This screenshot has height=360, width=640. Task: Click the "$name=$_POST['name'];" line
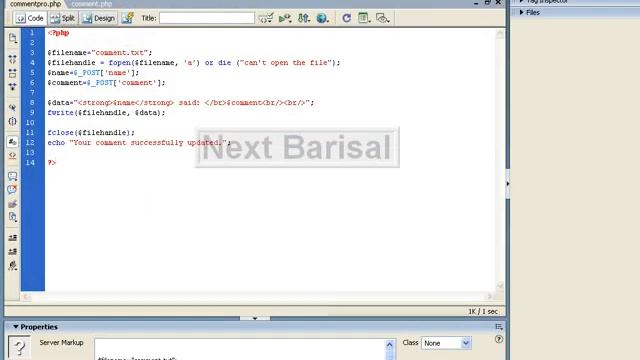pyautogui.click(x=93, y=73)
